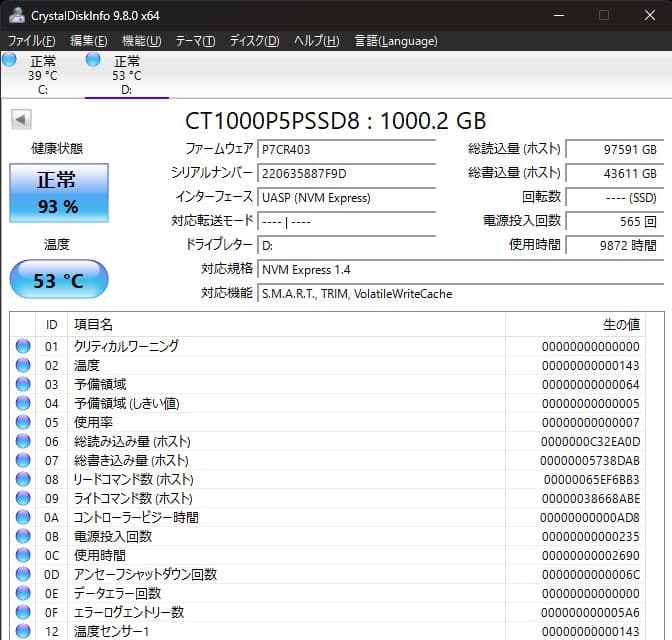Click status orb for ID 0B 電源投入回数 row
Viewport: 672px width, 640px height.
tap(23, 536)
